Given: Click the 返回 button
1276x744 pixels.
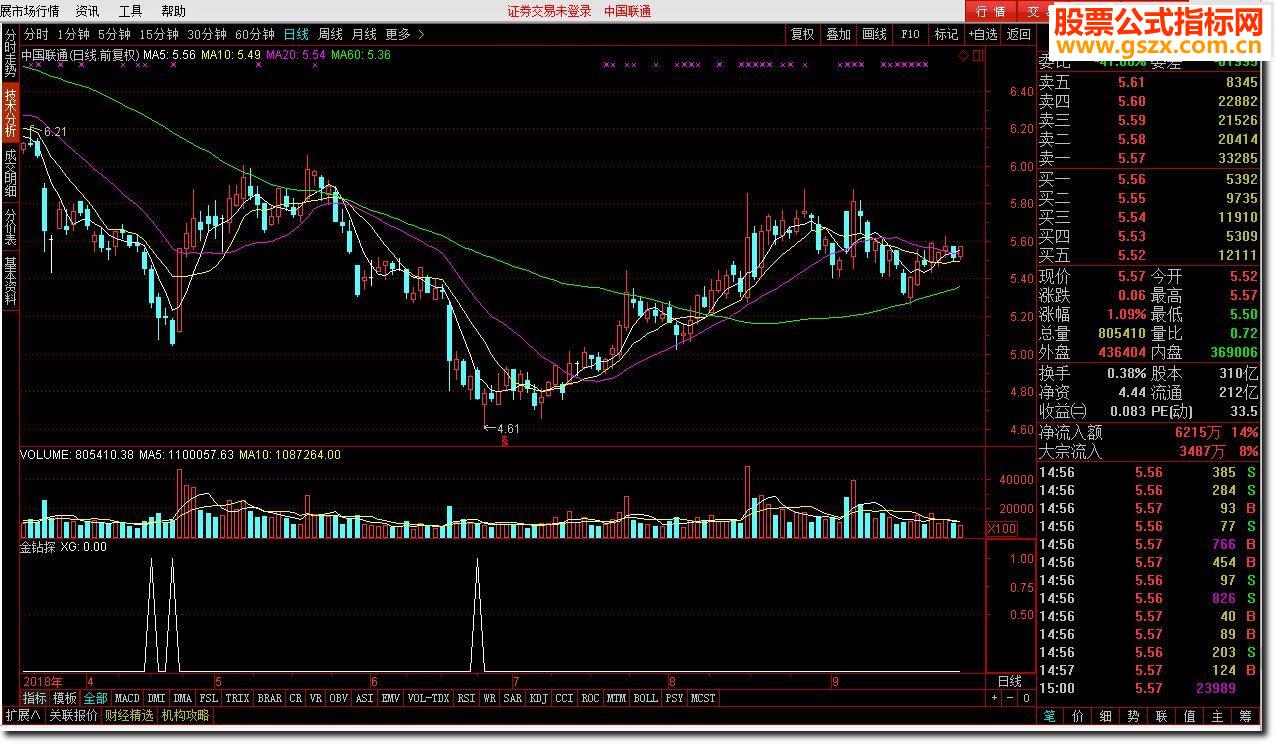Looking at the screenshot, I should pos(1019,34).
